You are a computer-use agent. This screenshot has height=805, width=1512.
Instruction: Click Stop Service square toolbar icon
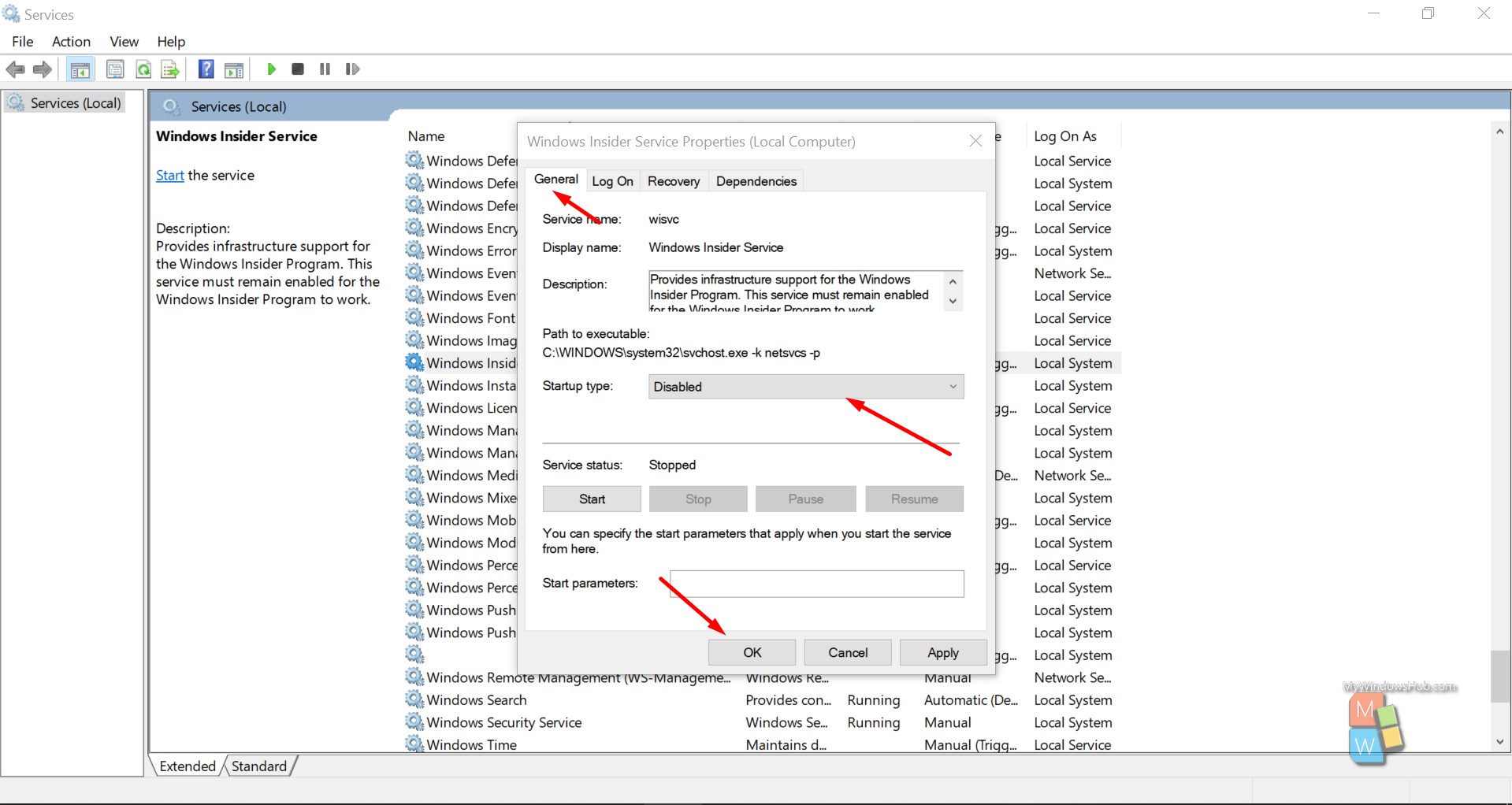298,69
